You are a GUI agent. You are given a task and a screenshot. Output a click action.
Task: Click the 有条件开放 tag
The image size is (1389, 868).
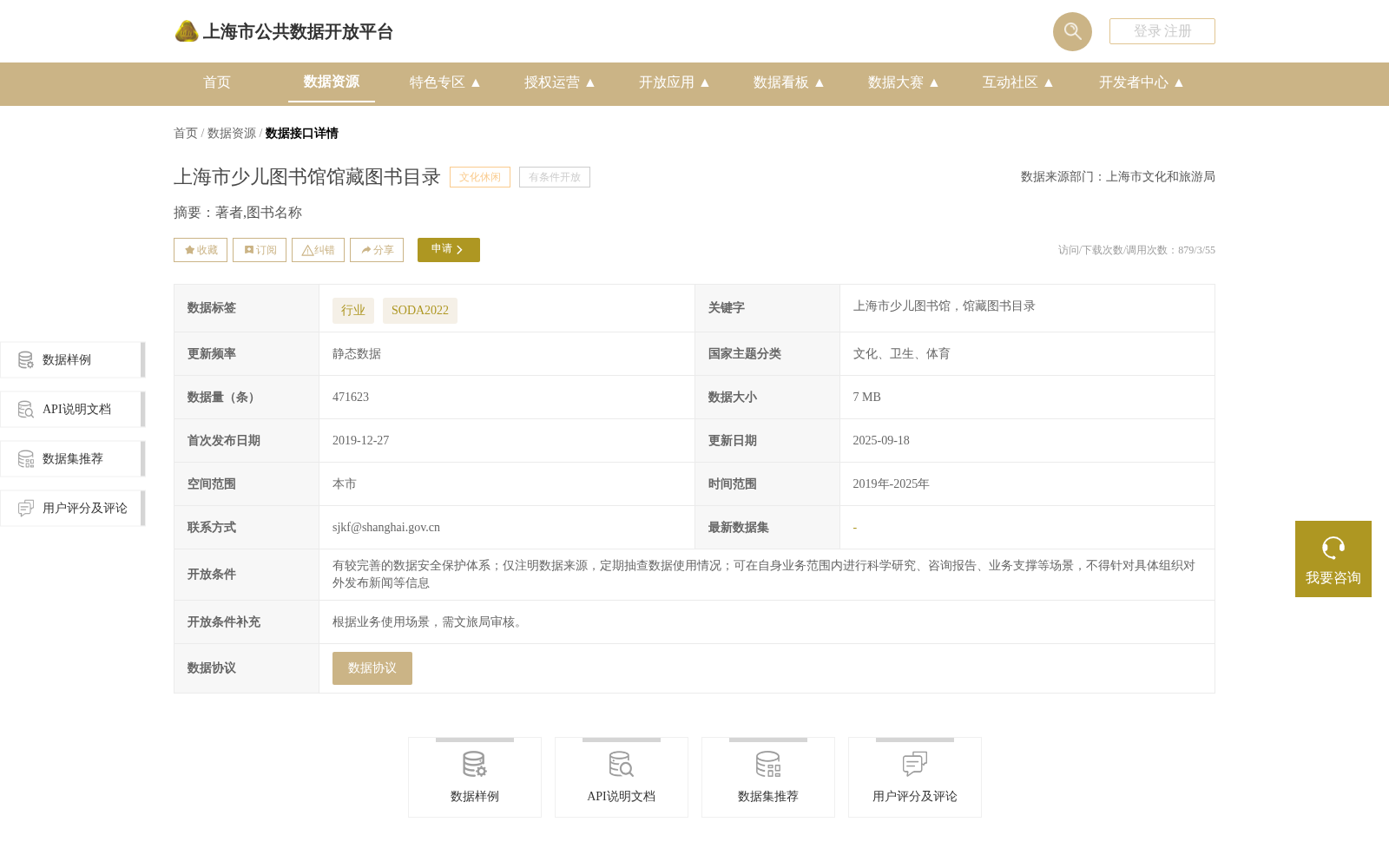click(555, 177)
